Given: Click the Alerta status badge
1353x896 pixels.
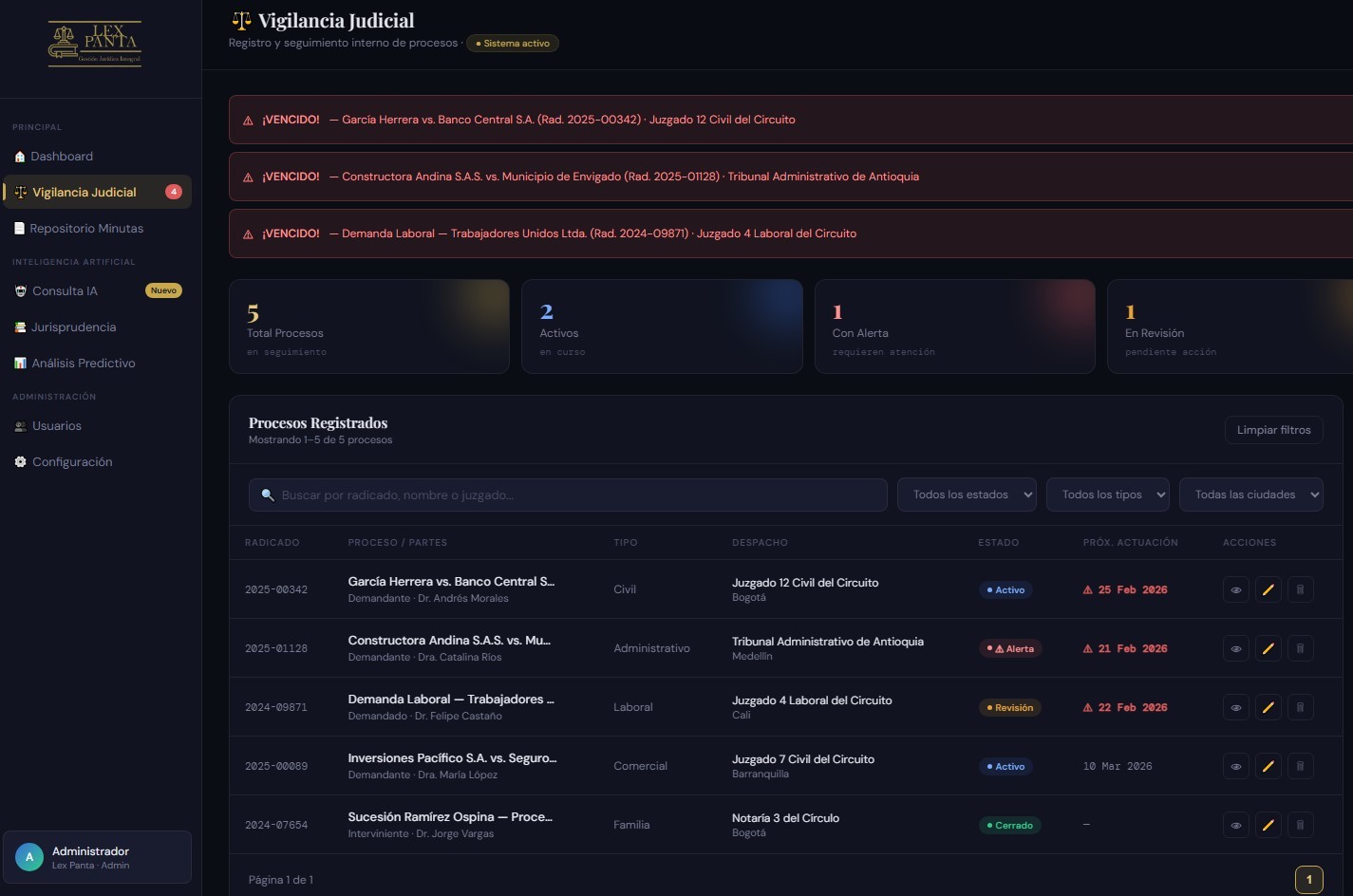Looking at the screenshot, I should click(x=1010, y=648).
